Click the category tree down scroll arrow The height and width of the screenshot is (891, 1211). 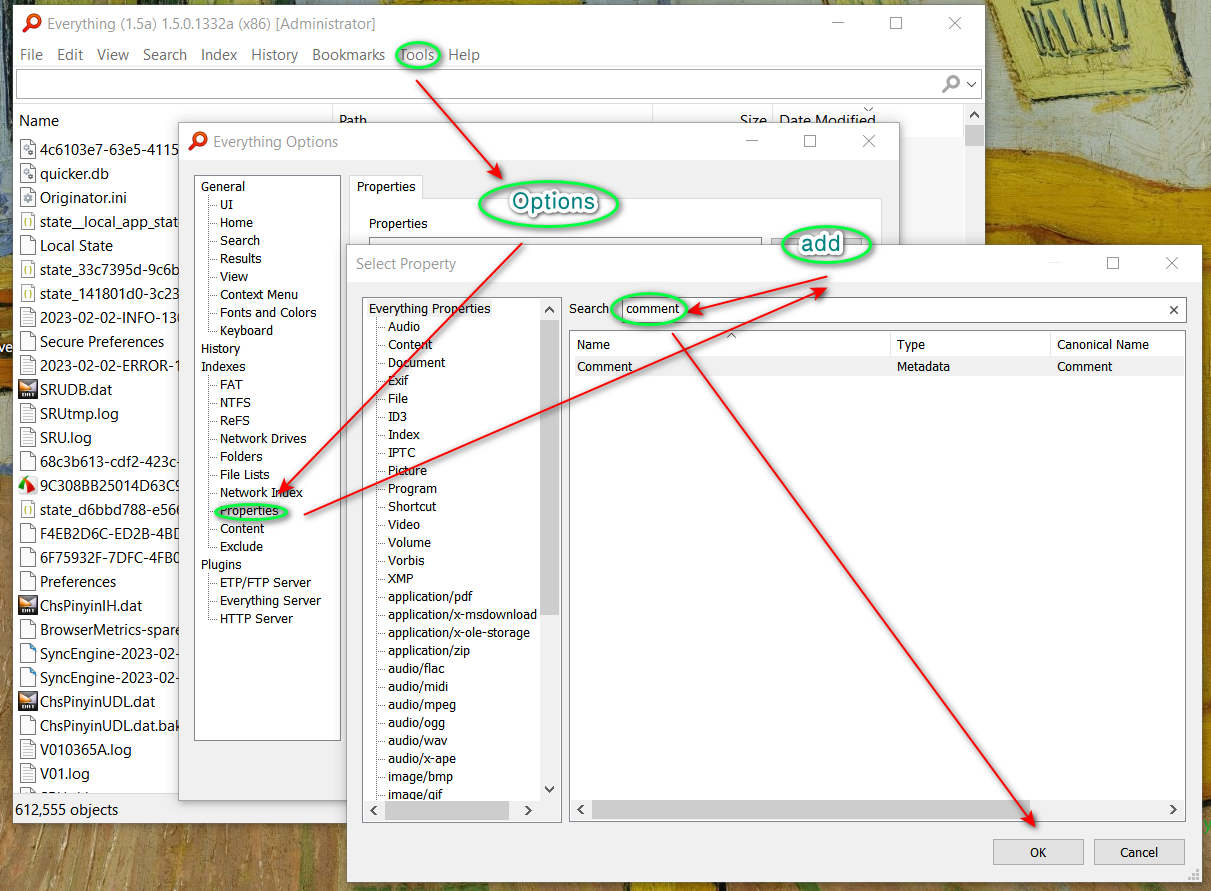pyautogui.click(x=550, y=790)
